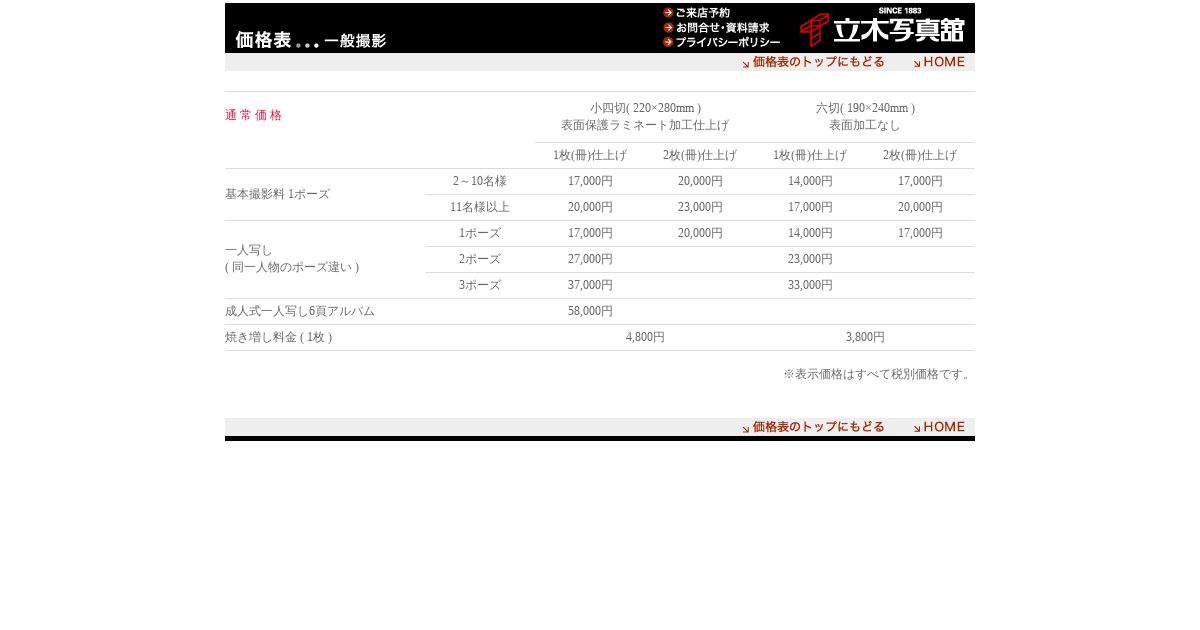Click the top 価格表のトップにもどる link

click(x=813, y=62)
